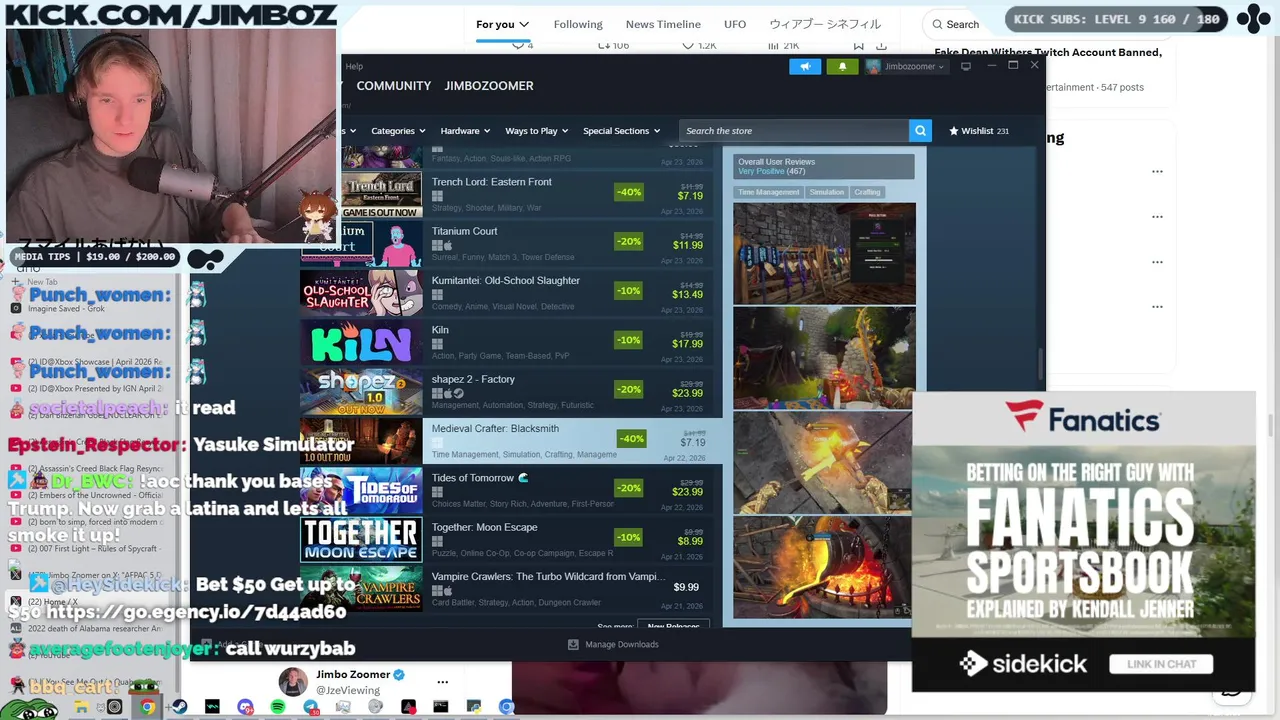The width and height of the screenshot is (1280, 720).
Task: Open the Jimbozoomer account dropdown in Steam
Action: [x=914, y=66]
